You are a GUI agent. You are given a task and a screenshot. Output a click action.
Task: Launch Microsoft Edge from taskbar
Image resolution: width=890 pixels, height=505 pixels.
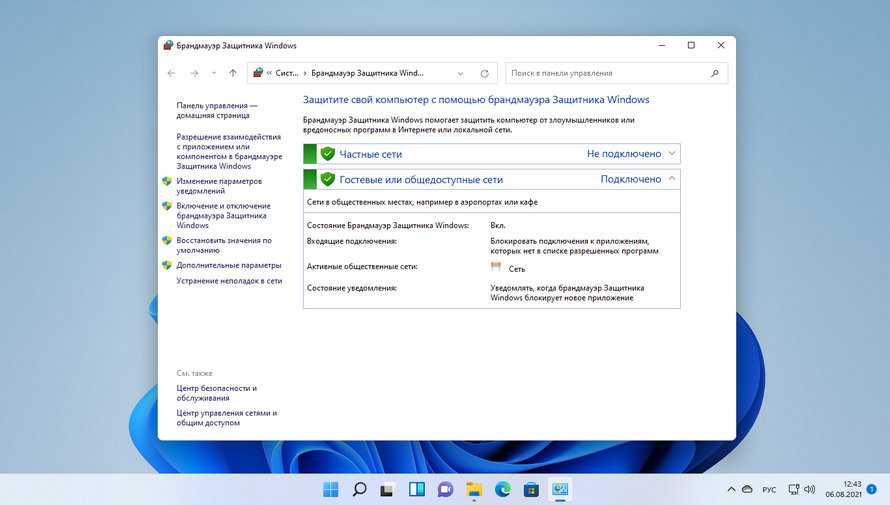(x=503, y=489)
